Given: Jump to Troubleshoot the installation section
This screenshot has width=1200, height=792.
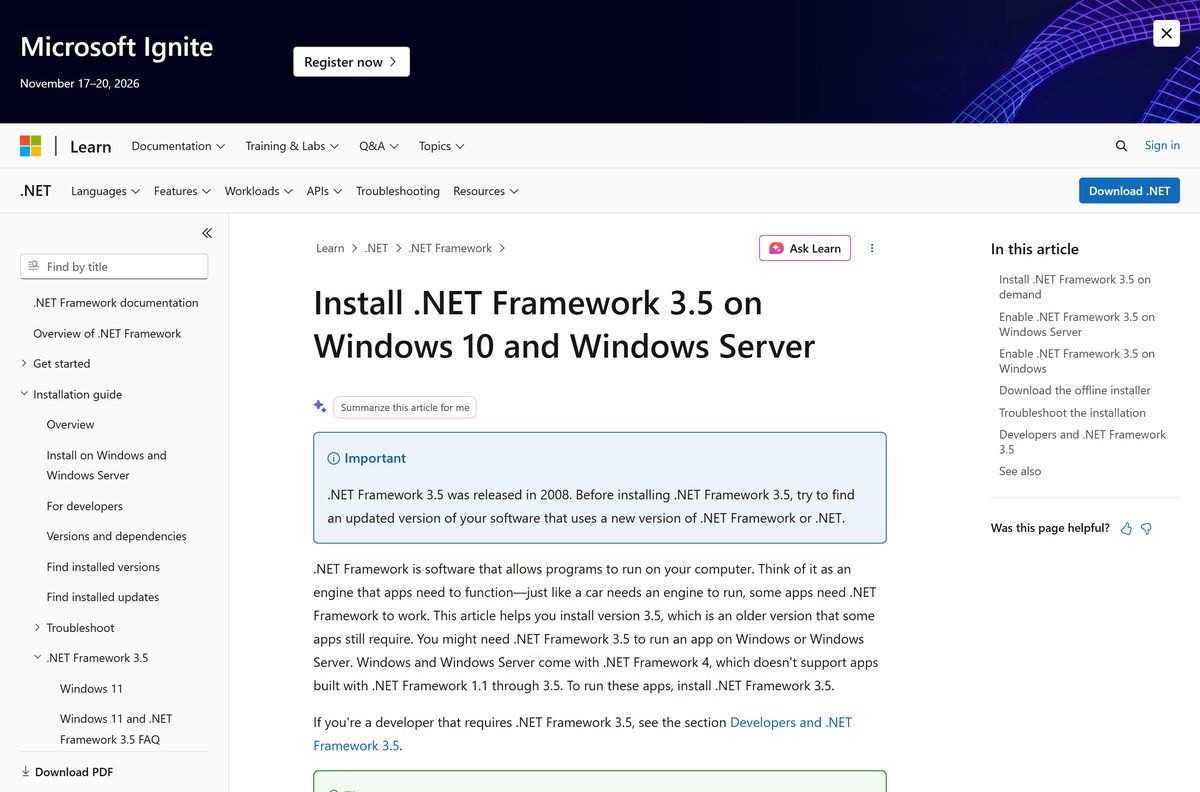Looking at the screenshot, I should coord(1072,413).
